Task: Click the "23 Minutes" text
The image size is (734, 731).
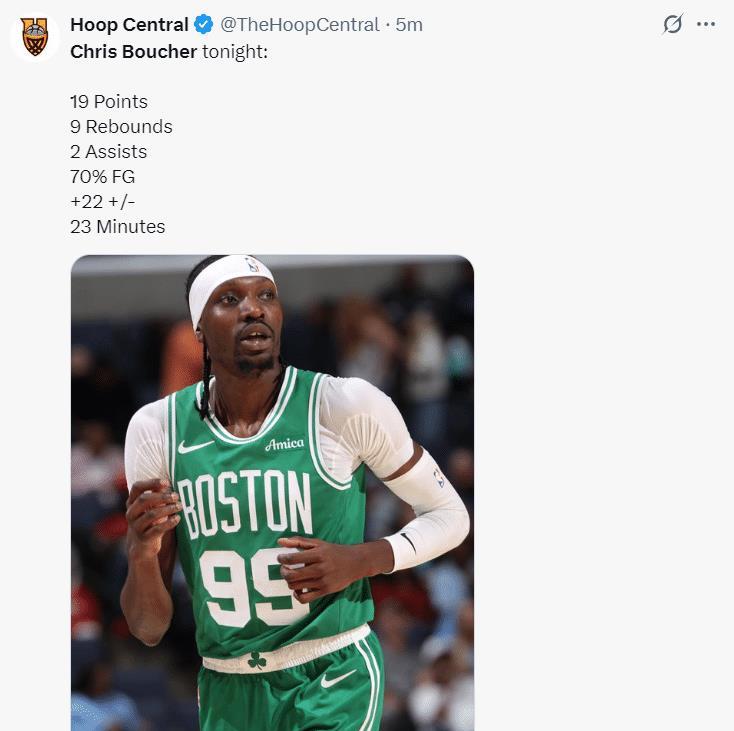Action: (118, 227)
